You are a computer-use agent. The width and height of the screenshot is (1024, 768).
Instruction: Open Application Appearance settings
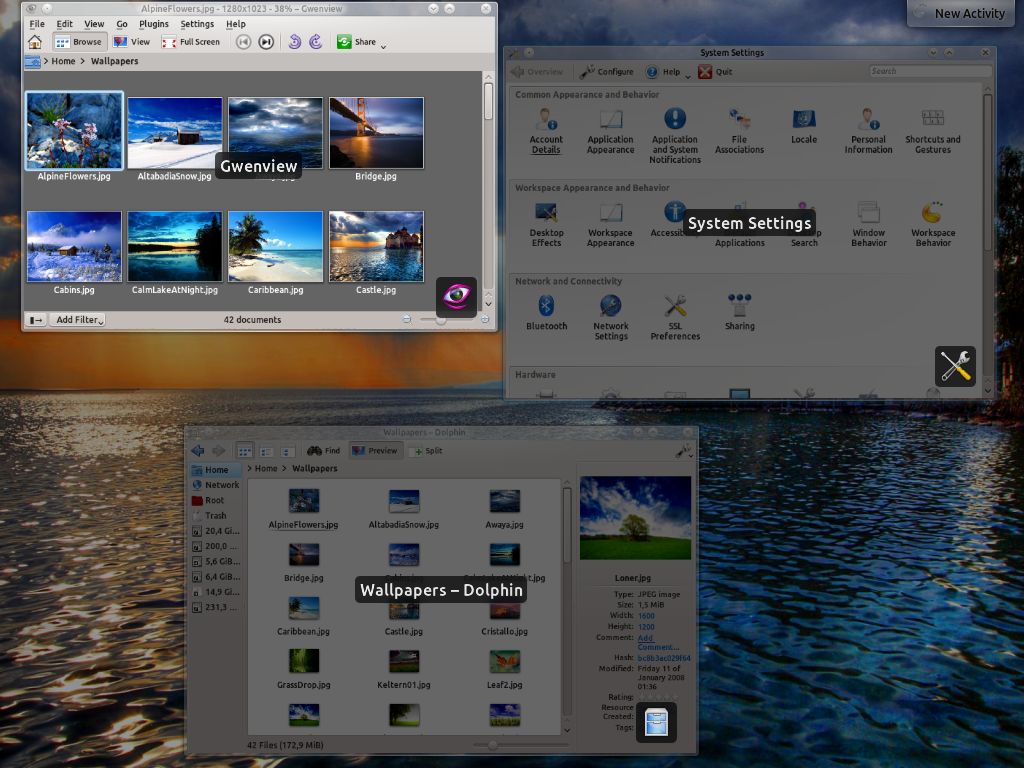point(611,131)
